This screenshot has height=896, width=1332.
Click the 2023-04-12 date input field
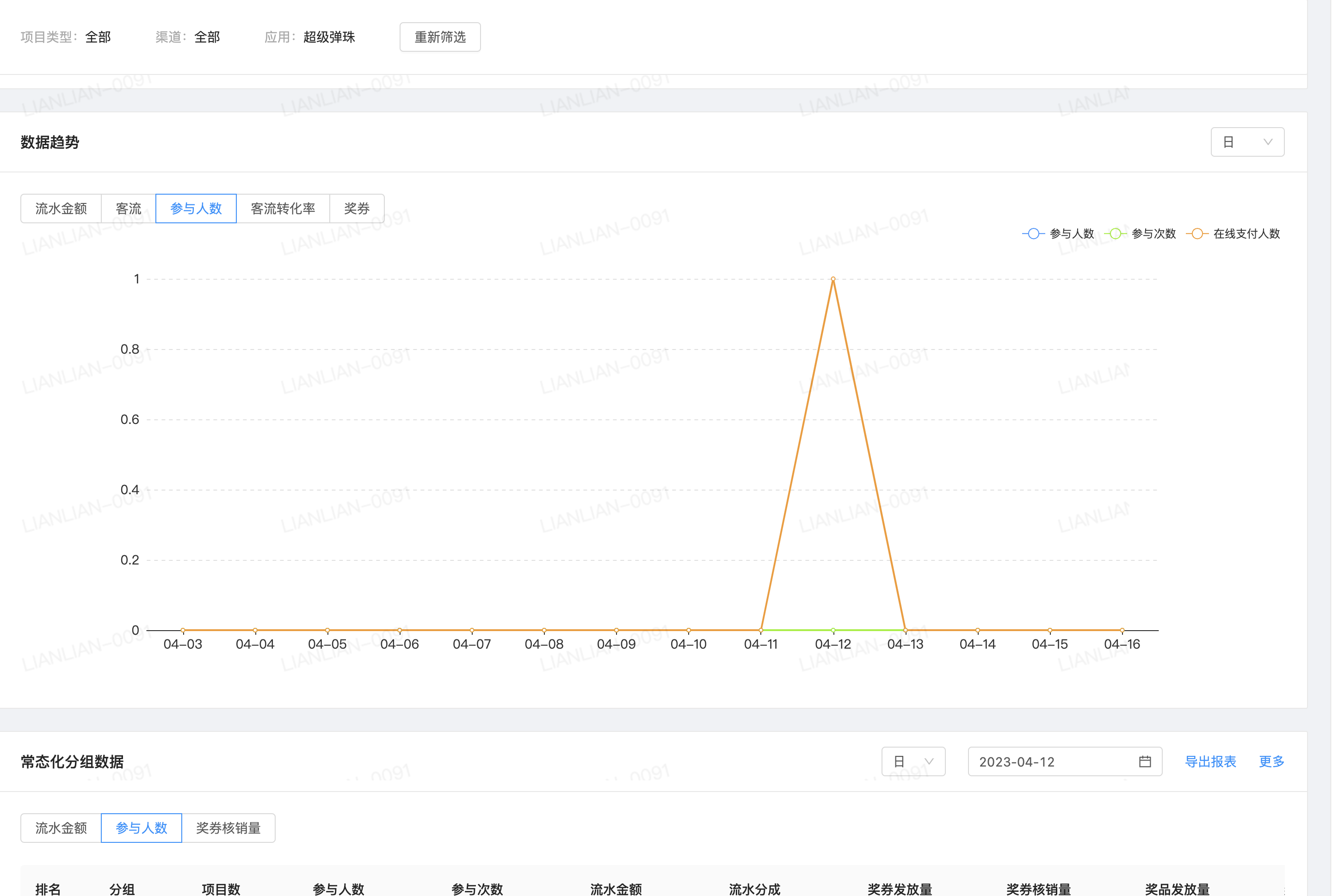1065,761
